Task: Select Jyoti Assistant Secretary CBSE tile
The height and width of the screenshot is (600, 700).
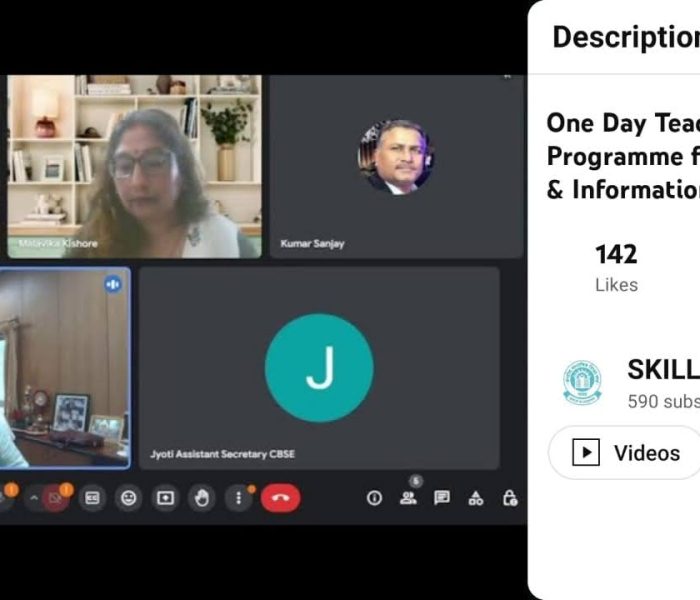Action: (319, 368)
